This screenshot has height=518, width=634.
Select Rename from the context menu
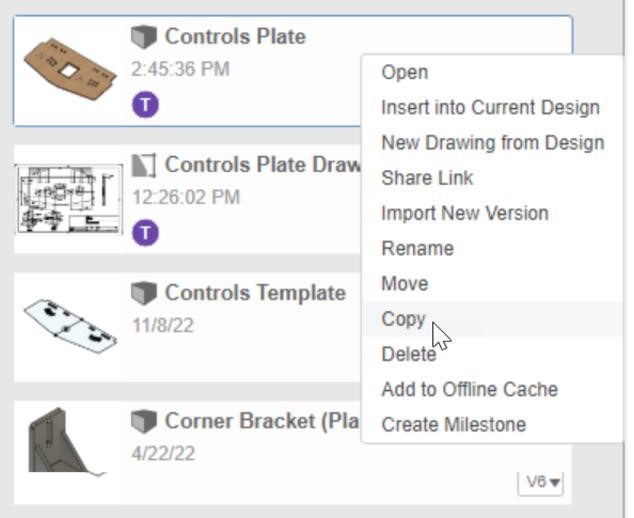417,248
